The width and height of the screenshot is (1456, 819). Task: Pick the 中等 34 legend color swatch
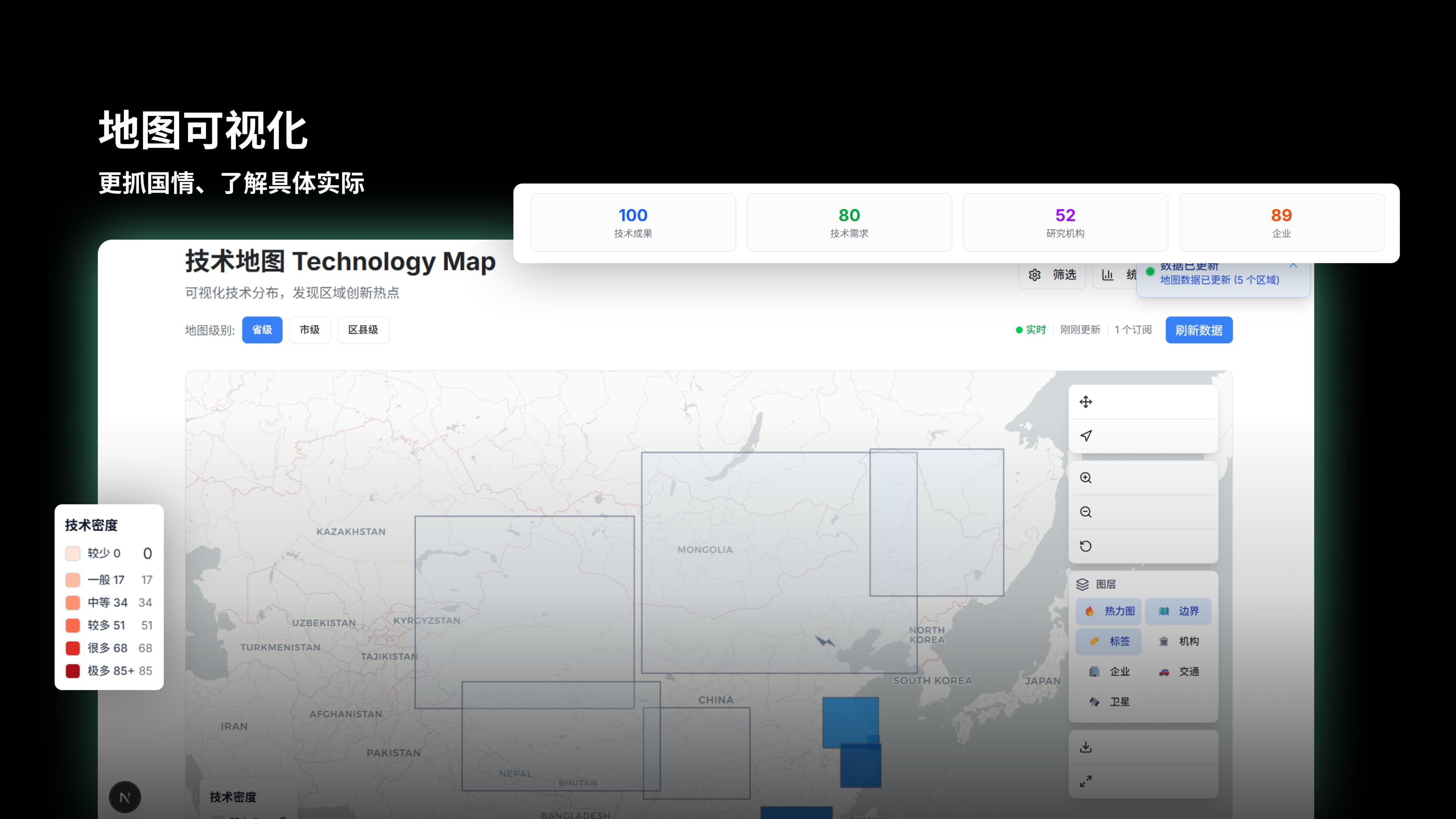point(73,602)
